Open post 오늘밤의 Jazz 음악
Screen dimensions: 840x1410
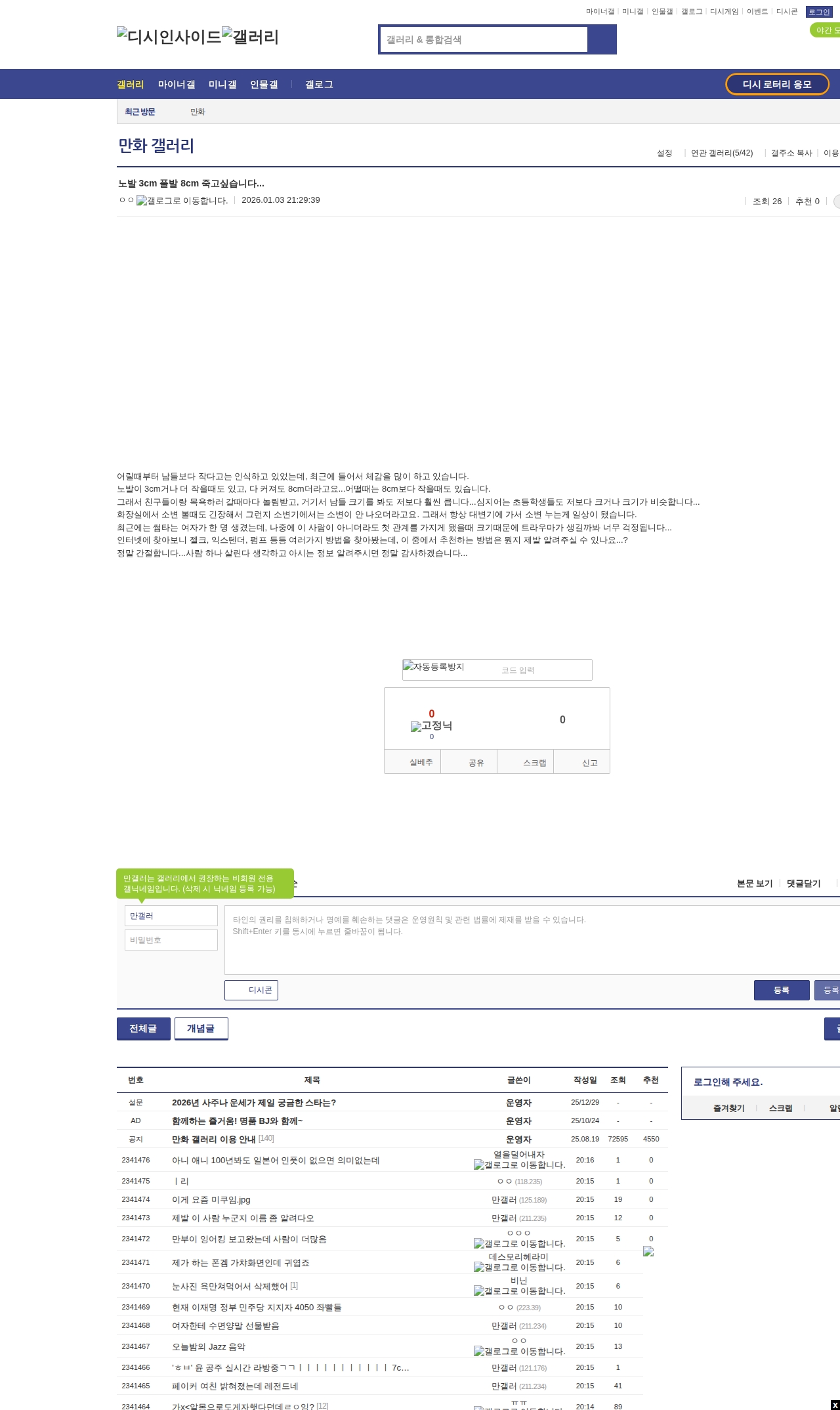coord(209,1347)
